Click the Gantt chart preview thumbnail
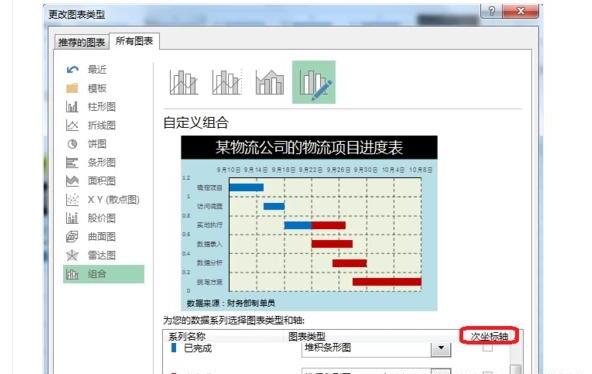Viewport: 592px width, 374px height. click(309, 223)
